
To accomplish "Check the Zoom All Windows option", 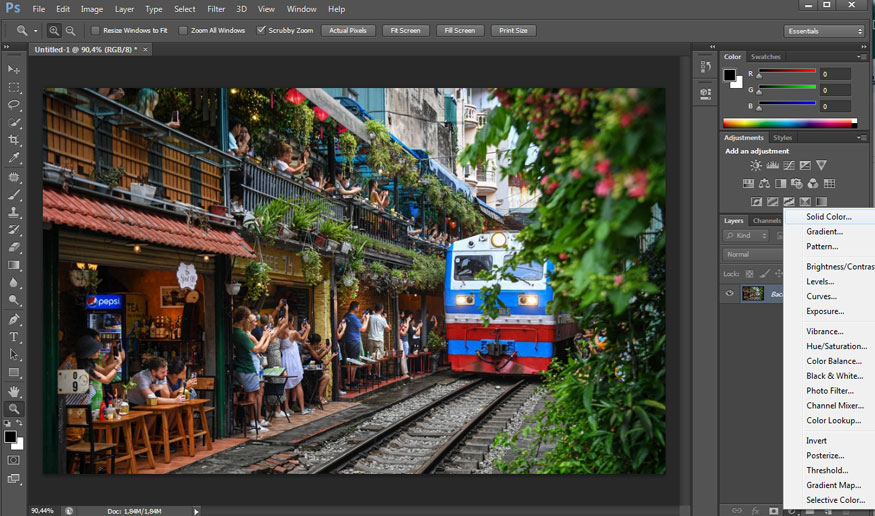I will pos(183,31).
